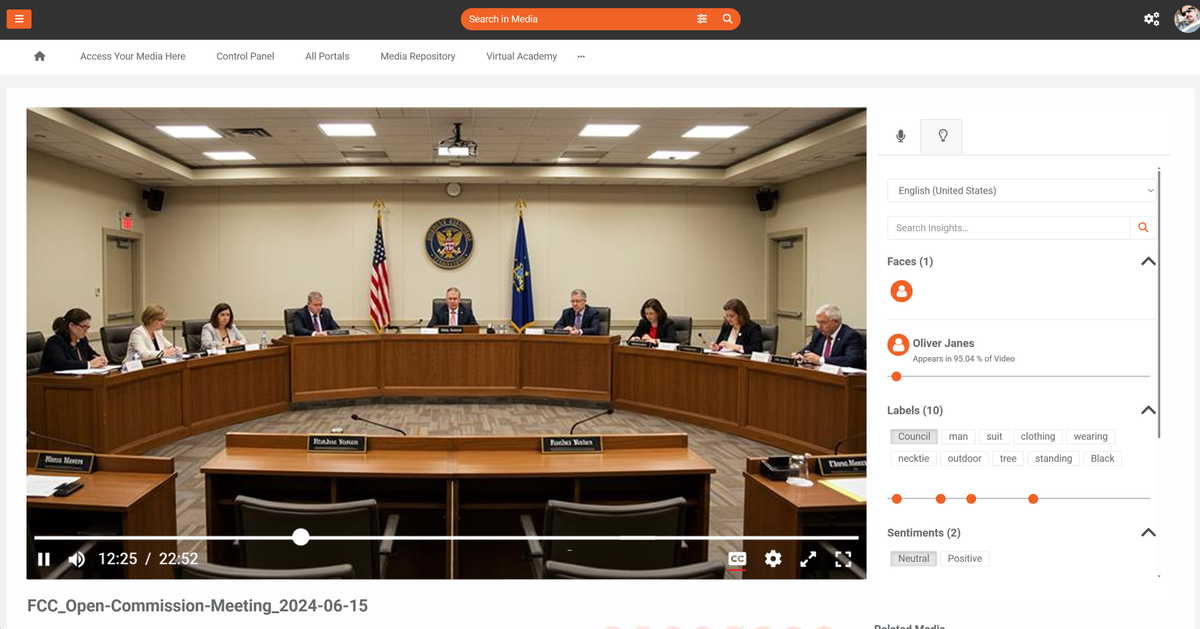Switch to the microphone transcript tab

pos(900,136)
